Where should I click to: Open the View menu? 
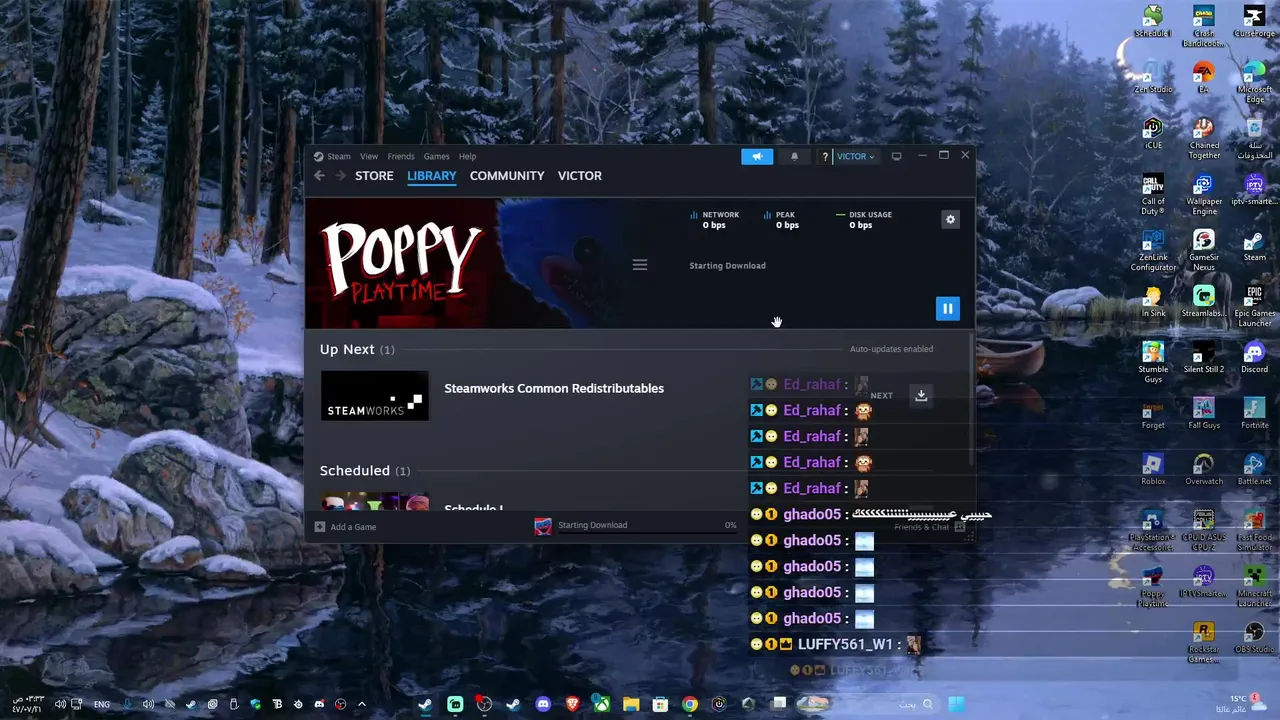pos(369,156)
